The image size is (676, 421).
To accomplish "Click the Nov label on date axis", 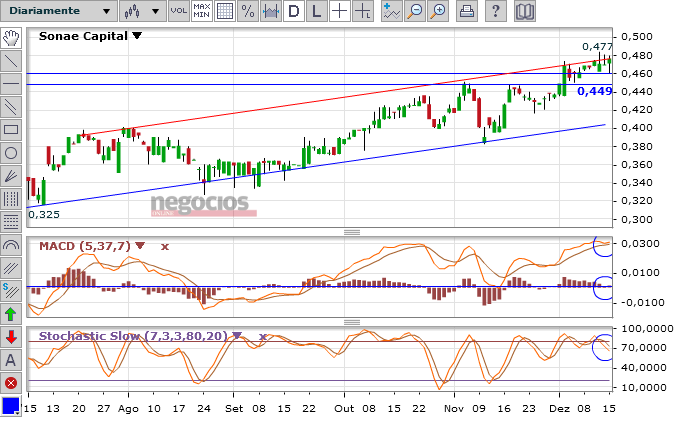I will point(454,409).
